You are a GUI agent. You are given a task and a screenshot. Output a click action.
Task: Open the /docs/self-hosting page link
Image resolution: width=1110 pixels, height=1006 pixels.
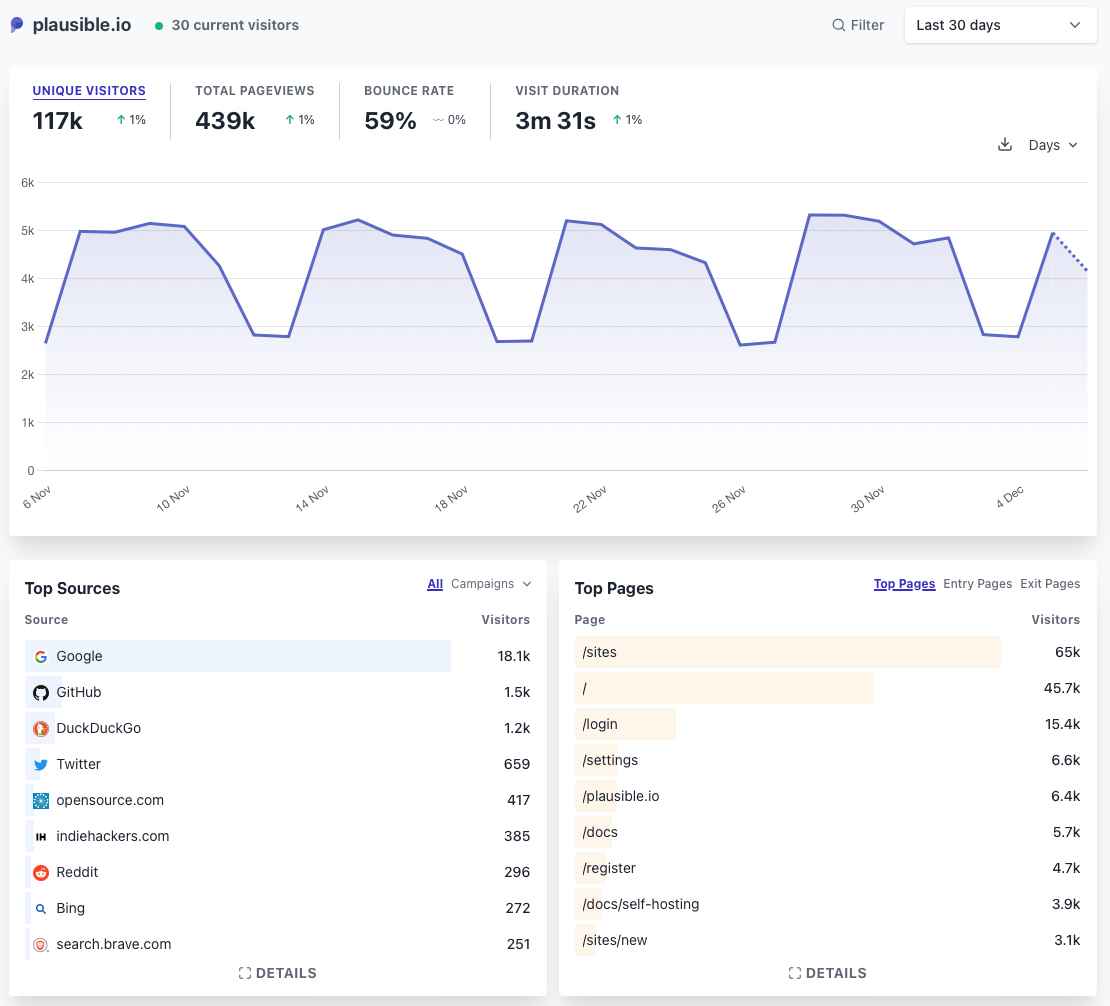coord(641,904)
